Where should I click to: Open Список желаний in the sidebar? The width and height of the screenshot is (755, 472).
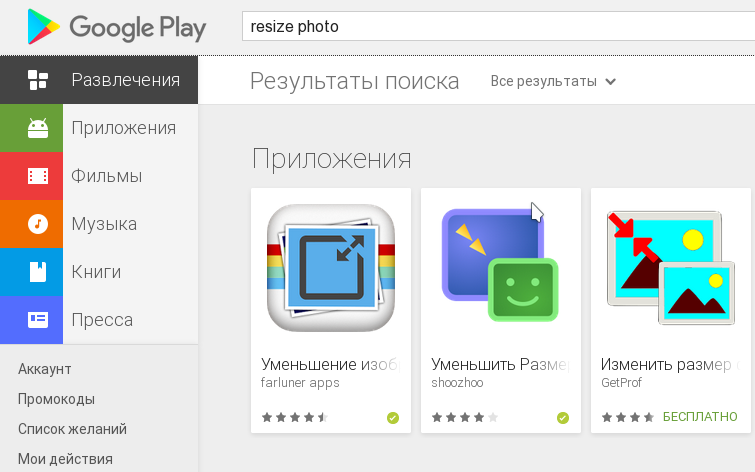[x=72, y=429]
